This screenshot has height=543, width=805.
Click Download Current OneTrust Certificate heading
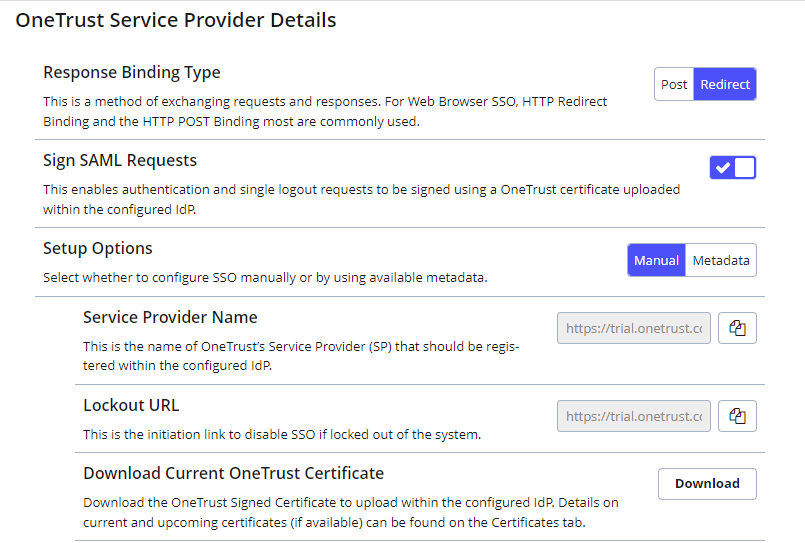234,473
